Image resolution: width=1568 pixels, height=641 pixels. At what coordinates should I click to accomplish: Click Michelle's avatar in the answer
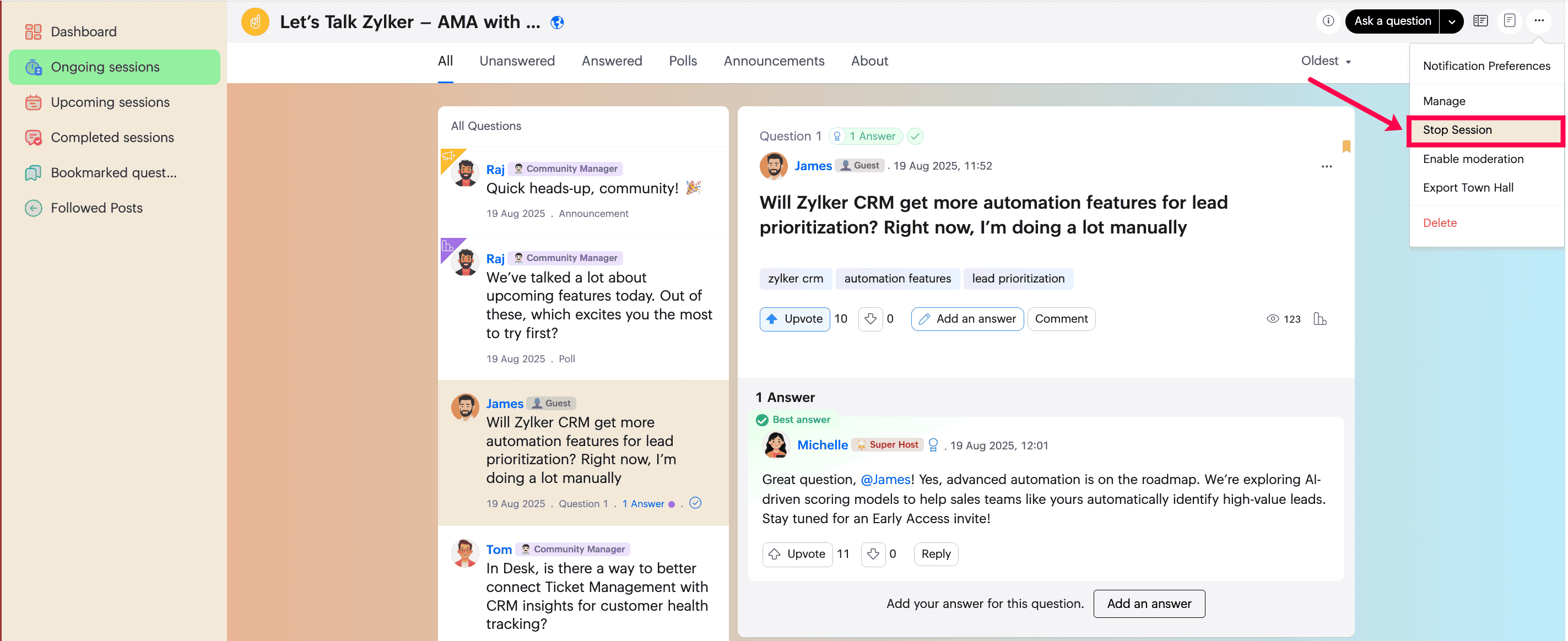(x=776, y=445)
